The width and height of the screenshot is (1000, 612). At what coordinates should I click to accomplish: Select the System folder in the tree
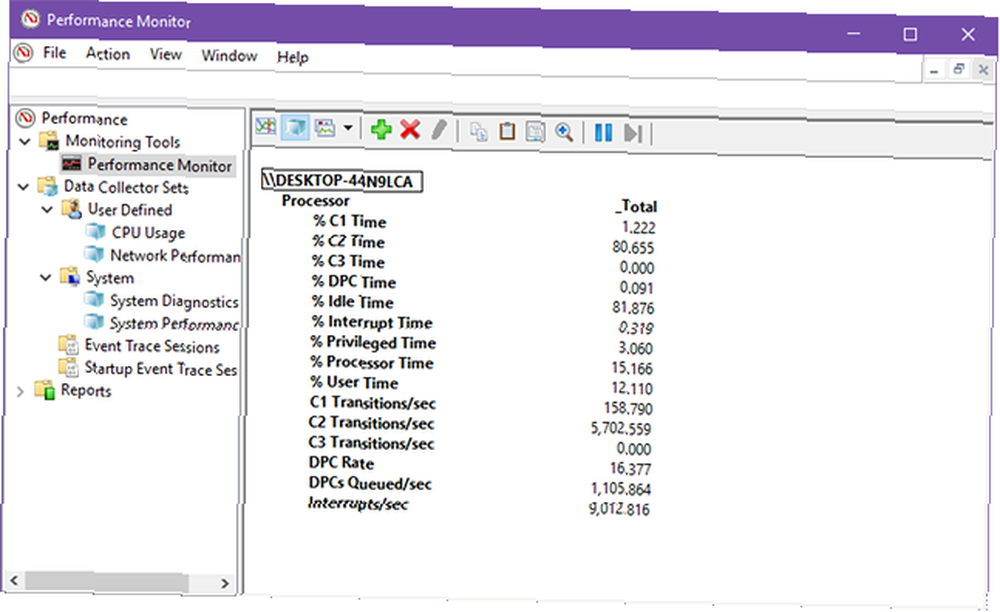click(110, 278)
